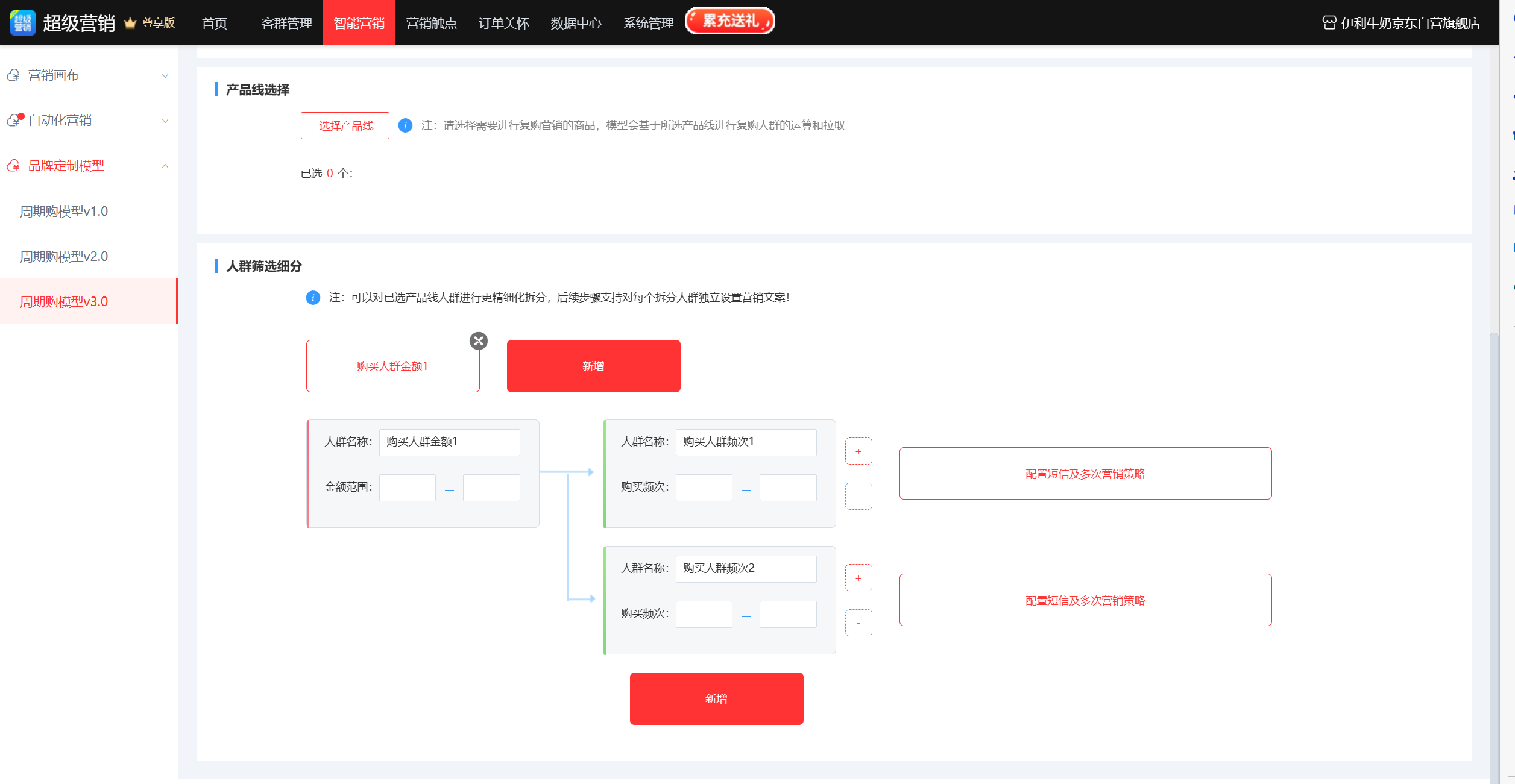This screenshot has width=1515, height=784.
Task: Focus the 人群名称 field containing 购买人群金额1
Action: (450, 442)
